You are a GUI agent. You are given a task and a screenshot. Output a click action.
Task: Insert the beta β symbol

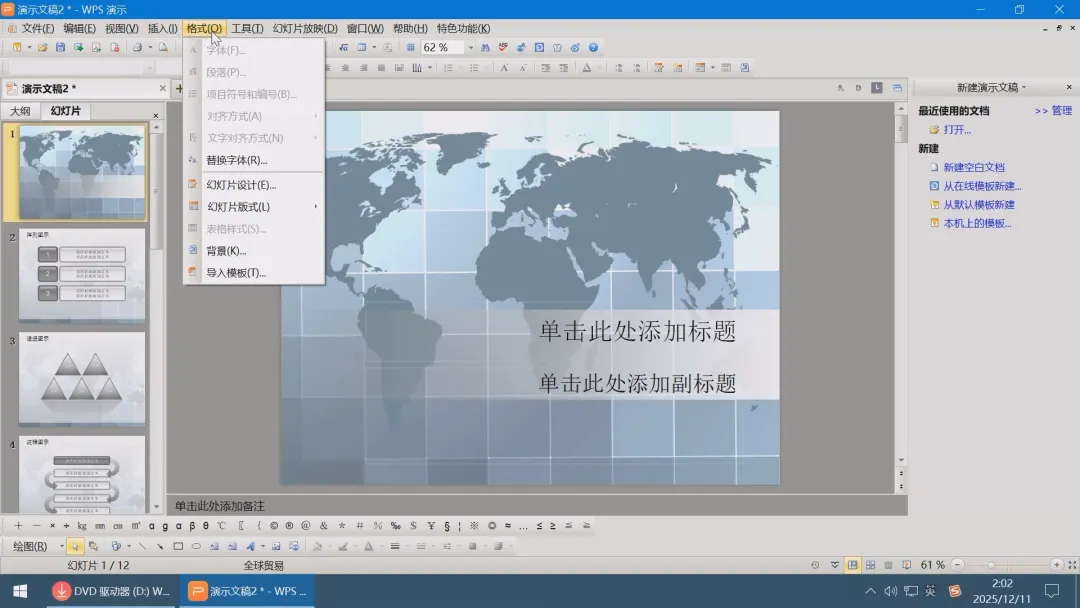coord(192,525)
